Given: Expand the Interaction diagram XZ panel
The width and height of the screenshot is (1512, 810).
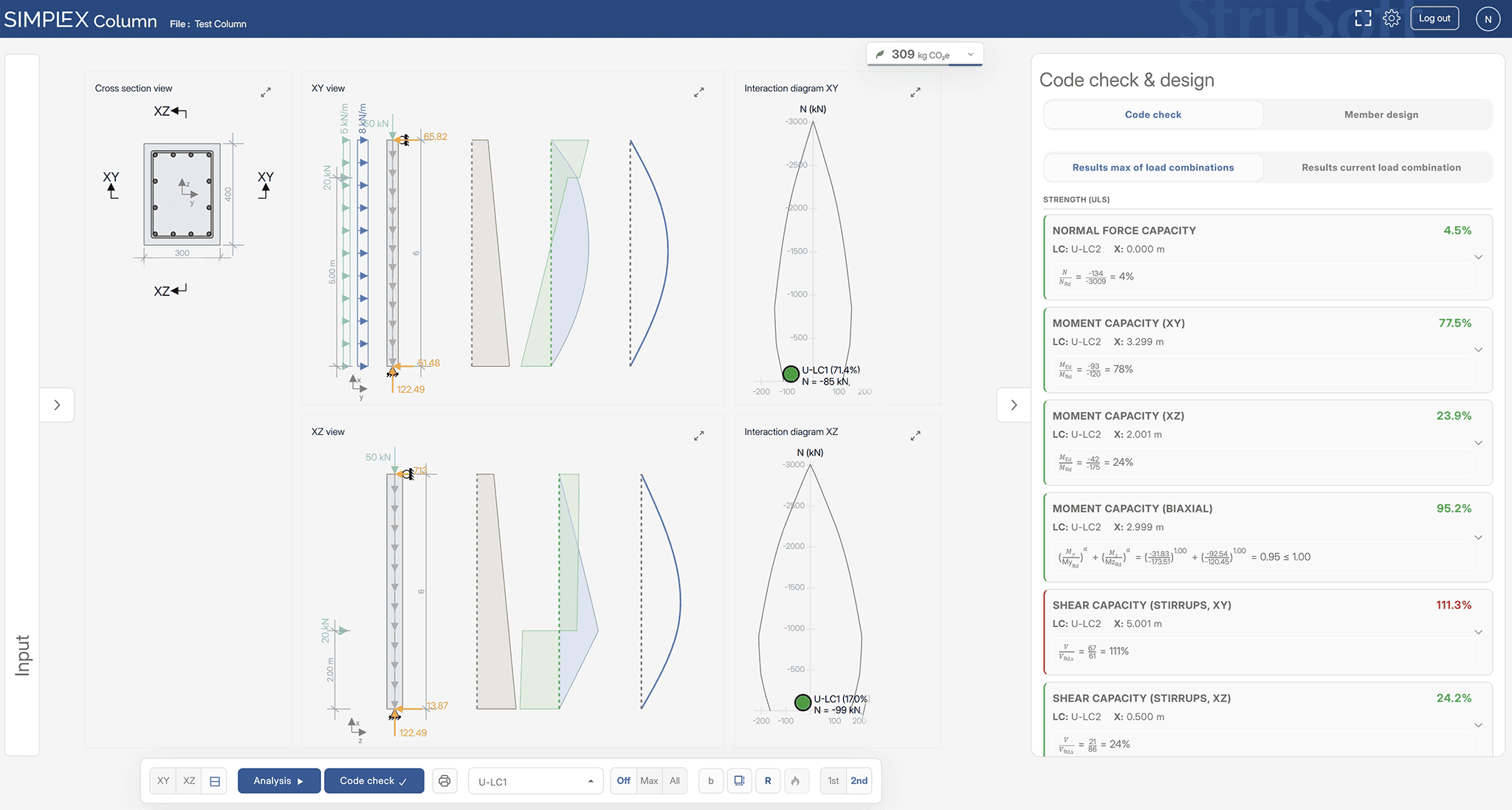Looking at the screenshot, I should (x=915, y=436).
